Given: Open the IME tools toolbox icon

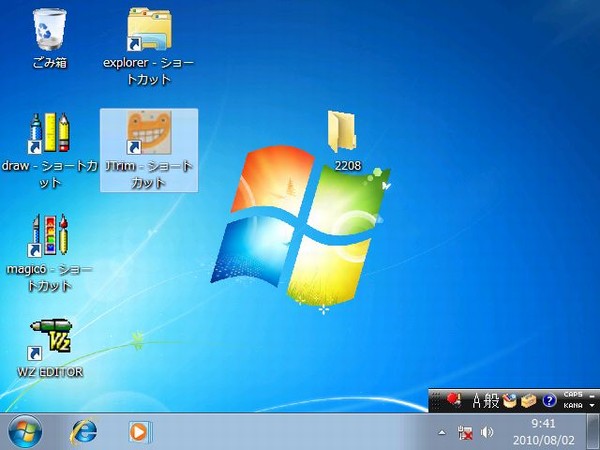Looking at the screenshot, I should click(x=529, y=401).
